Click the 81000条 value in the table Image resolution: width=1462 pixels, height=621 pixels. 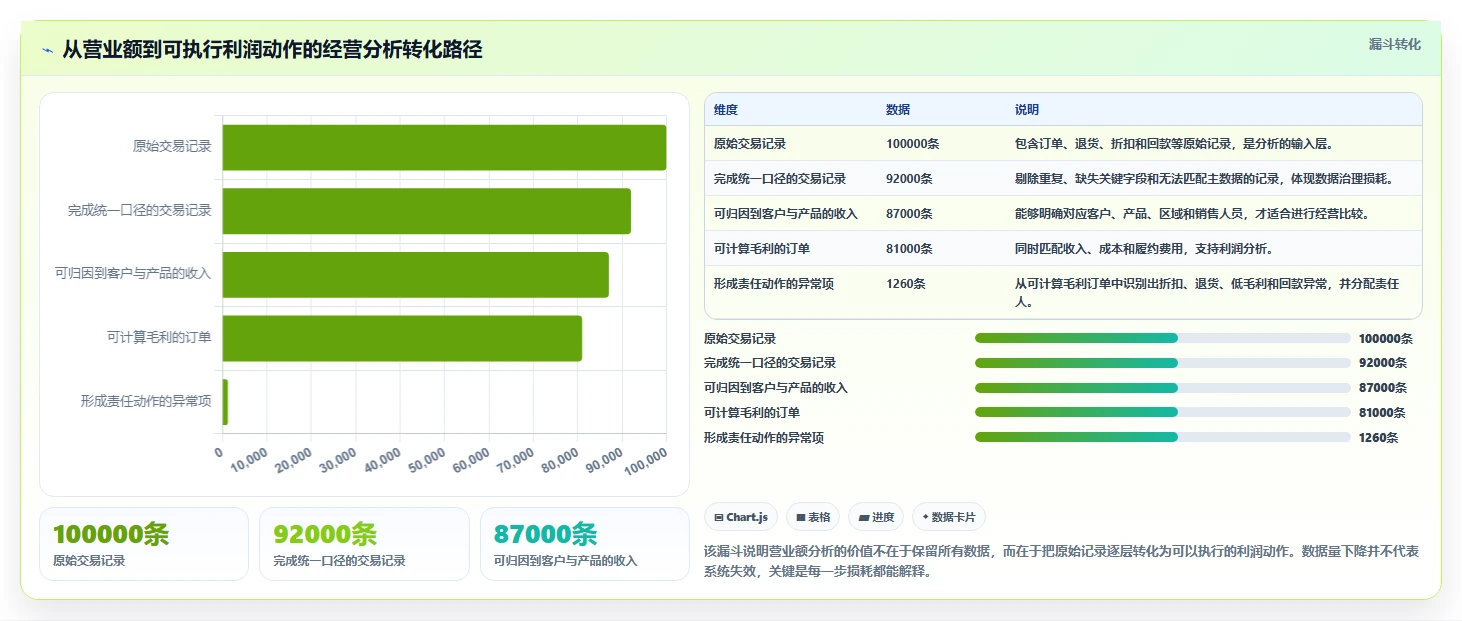pyautogui.click(x=909, y=249)
